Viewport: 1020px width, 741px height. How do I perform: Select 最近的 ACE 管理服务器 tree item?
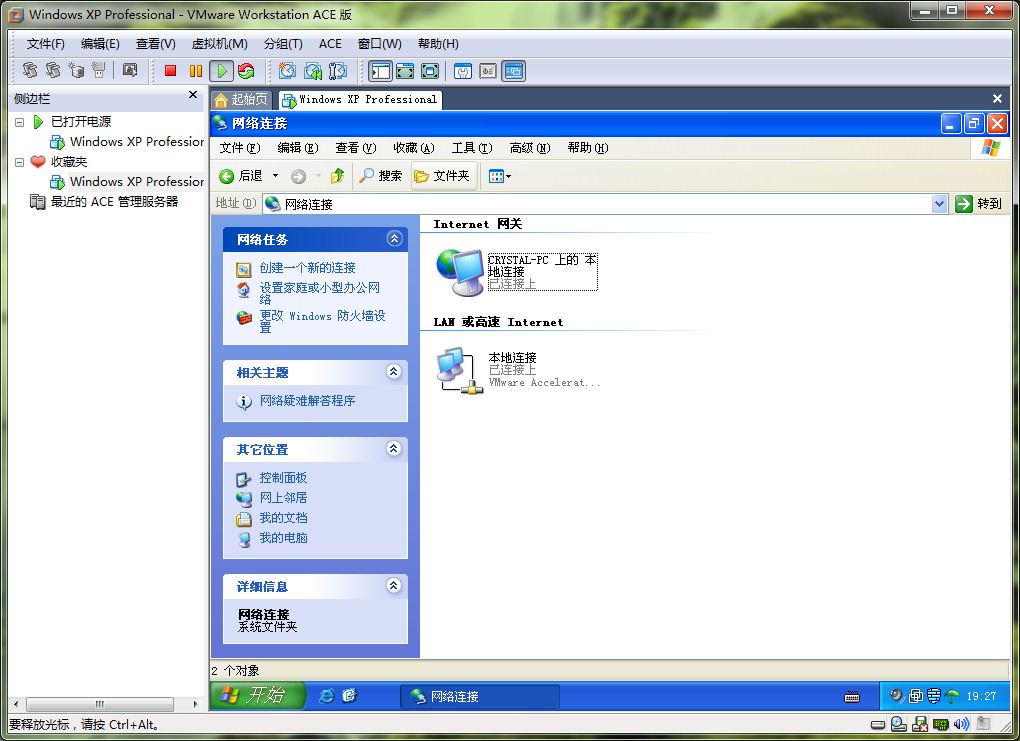[104, 202]
